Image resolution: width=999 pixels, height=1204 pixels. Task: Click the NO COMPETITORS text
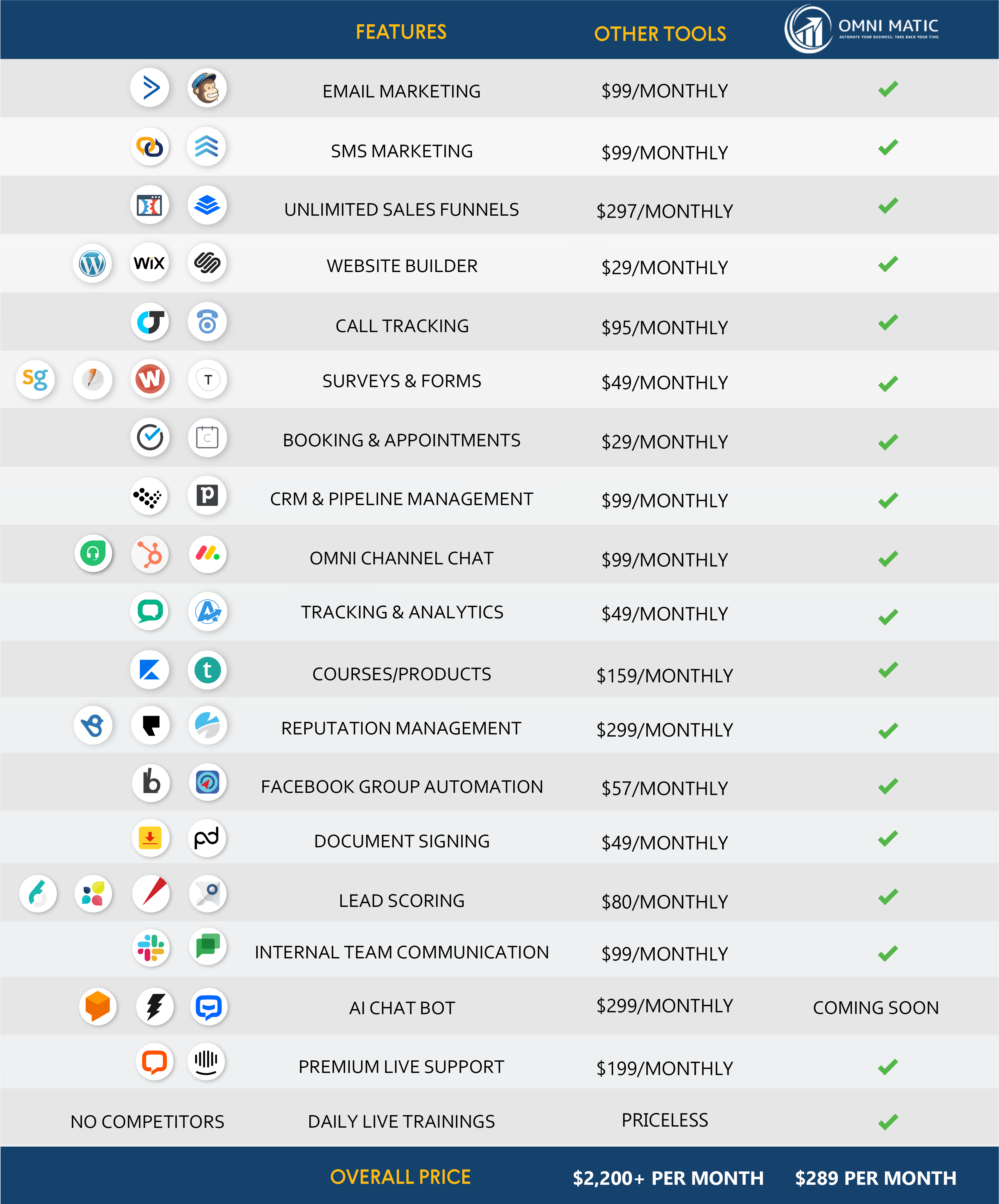147,1122
